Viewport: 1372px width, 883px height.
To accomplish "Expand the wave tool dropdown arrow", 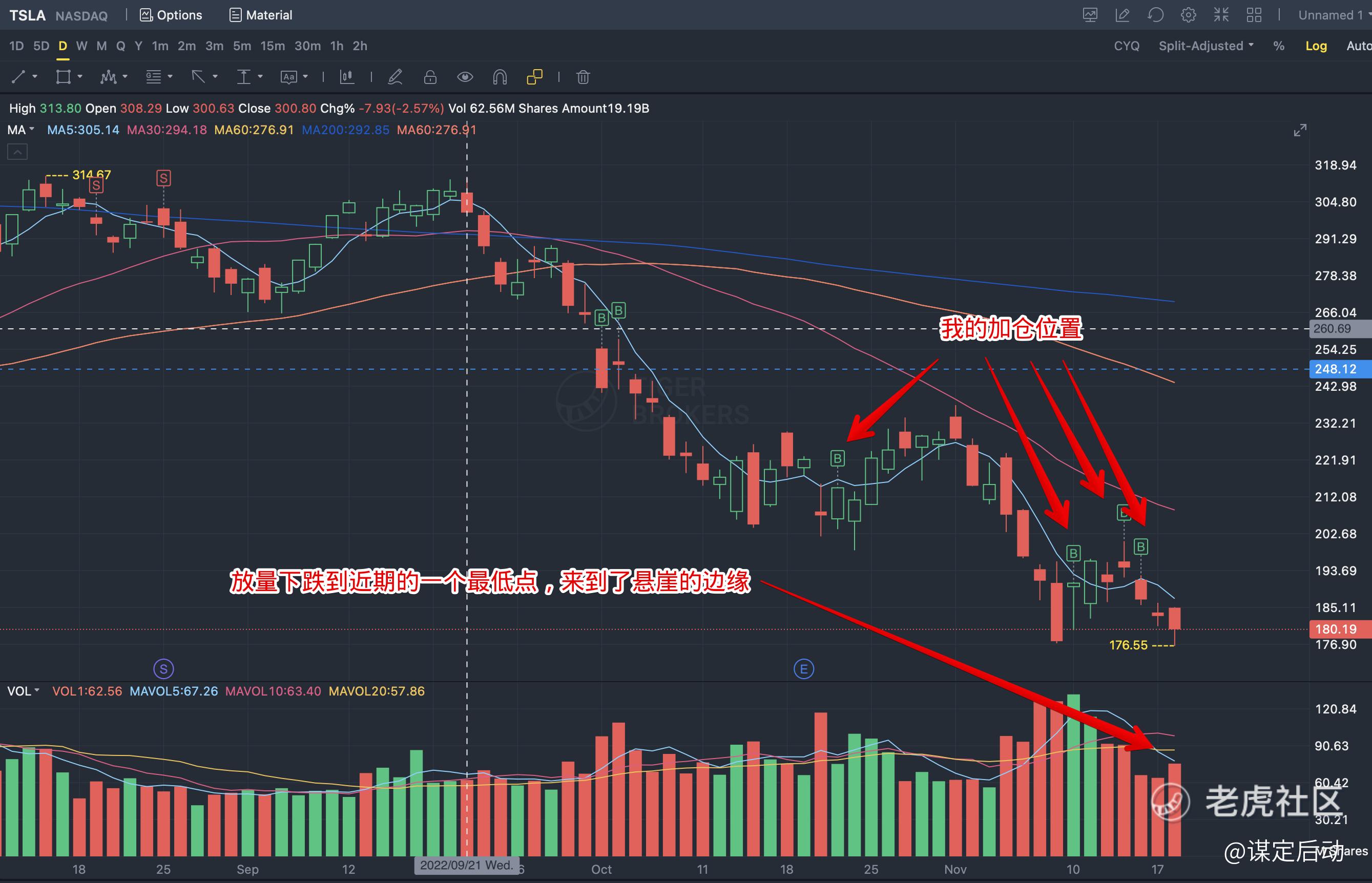I will click(125, 76).
